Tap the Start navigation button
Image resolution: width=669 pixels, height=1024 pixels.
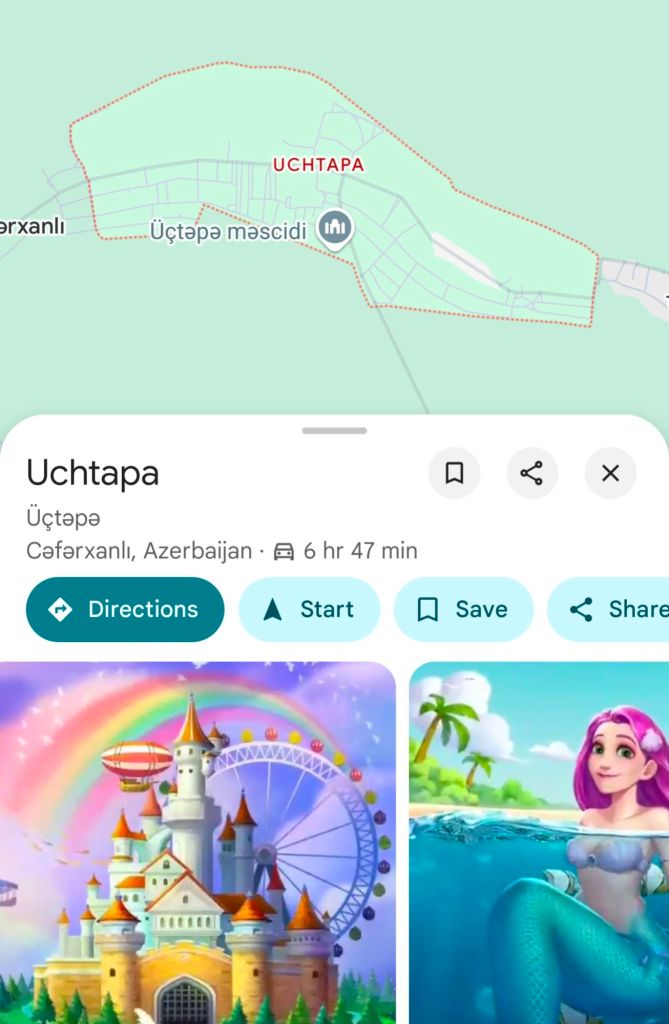pos(309,609)
